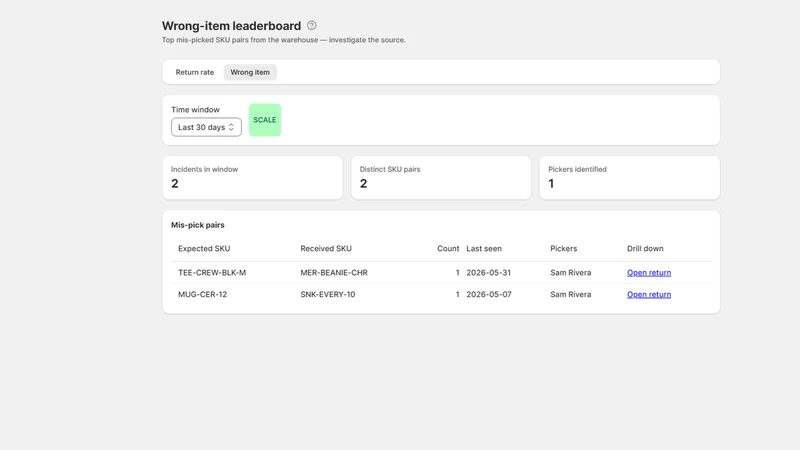Image resolution: width=800 pixels, height=450 pixels.
Task: Click the Last seen column header
Action: 484,248
